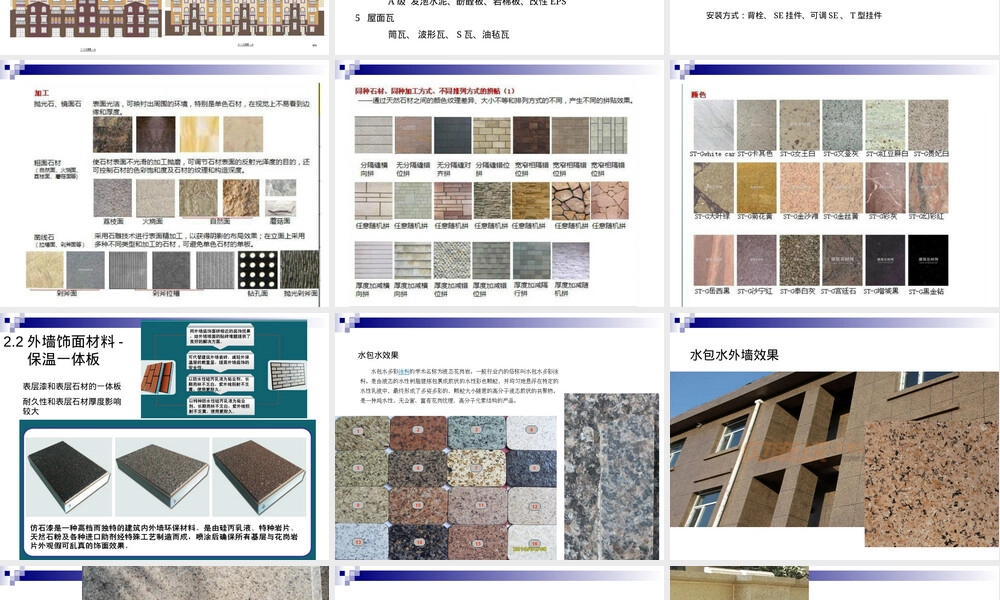Click the text 筒瓦、波形瓦、S瓦、油毡瓦
The height and width of the screenshot is (600, 1000).
coord(448,34)
